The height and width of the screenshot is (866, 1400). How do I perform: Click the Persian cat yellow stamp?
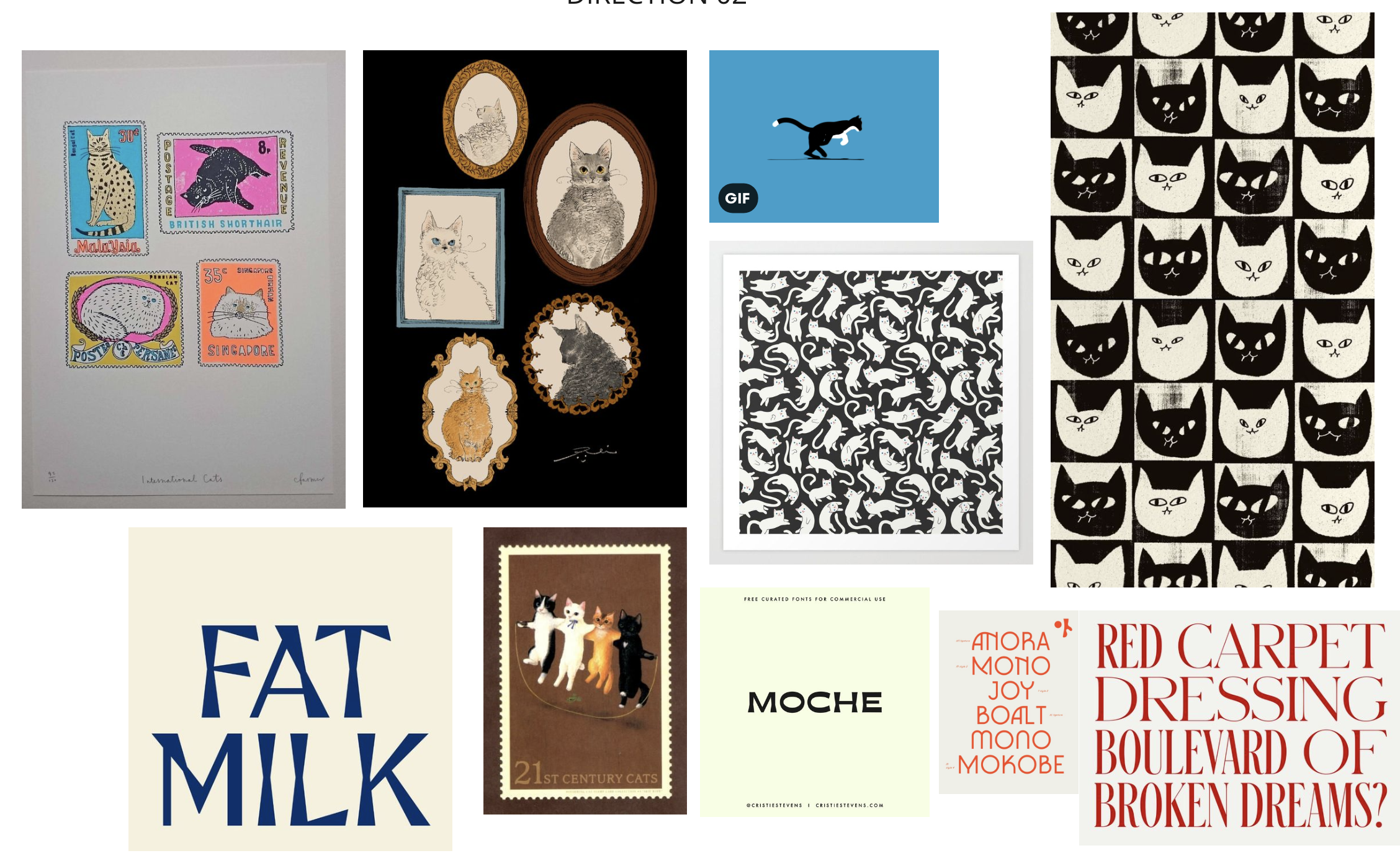125,319
